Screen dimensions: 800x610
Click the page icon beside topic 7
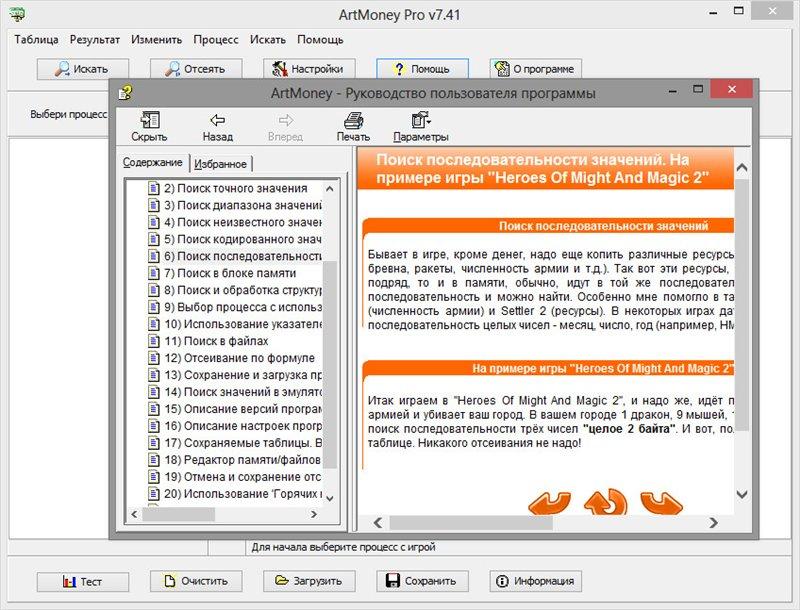154,273
